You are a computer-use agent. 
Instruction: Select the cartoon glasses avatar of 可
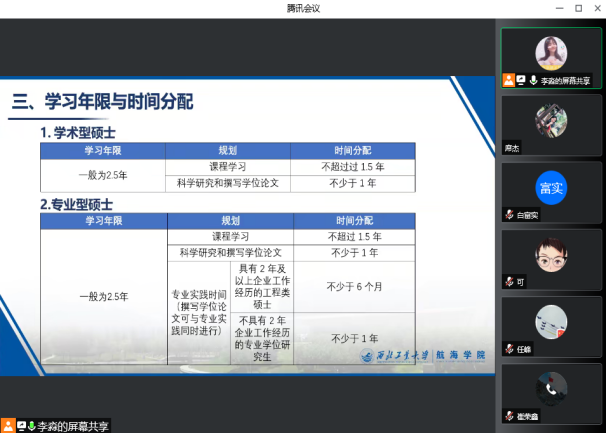pyautogui.click(x=552, y=254)
